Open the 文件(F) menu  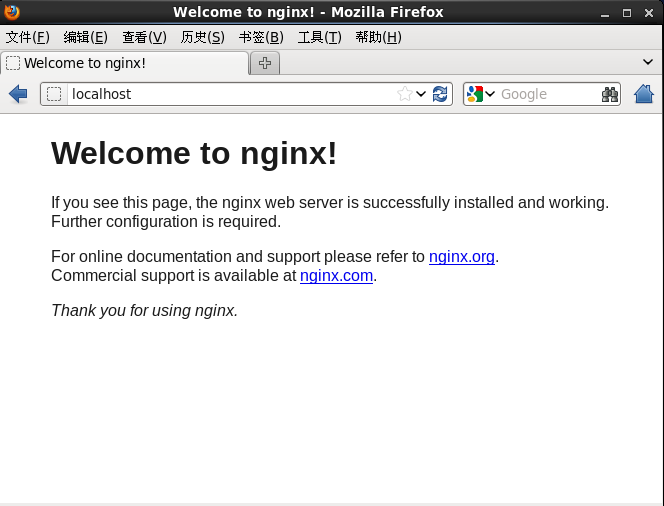point(28,37)
